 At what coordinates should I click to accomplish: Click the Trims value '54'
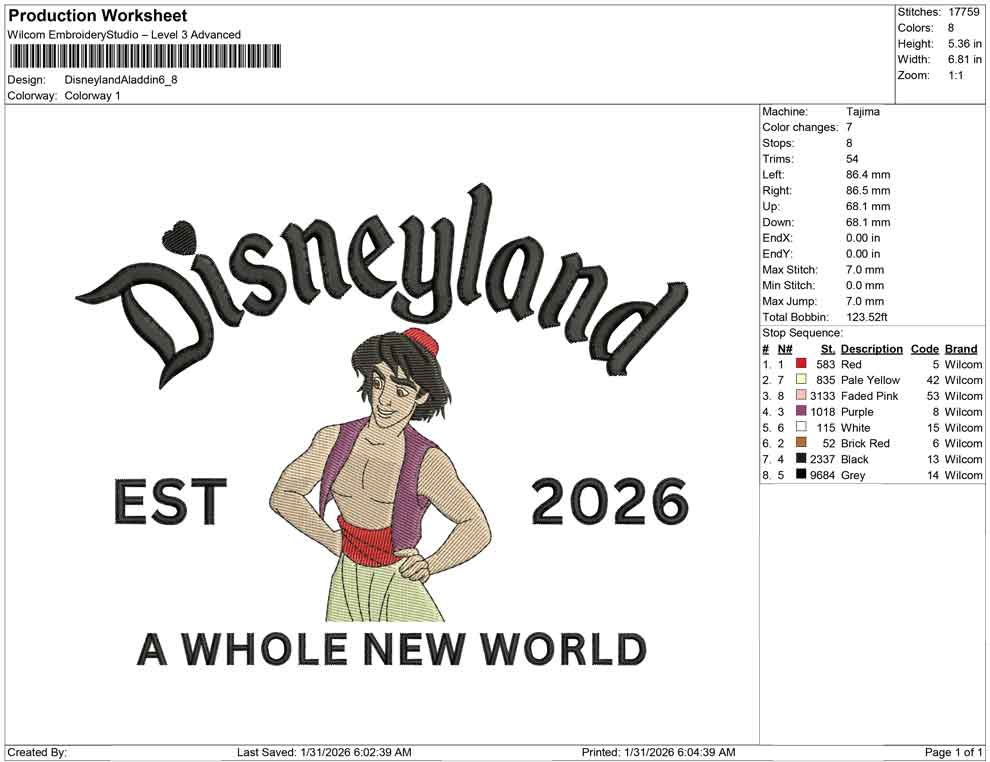click(x=852, y=159)
